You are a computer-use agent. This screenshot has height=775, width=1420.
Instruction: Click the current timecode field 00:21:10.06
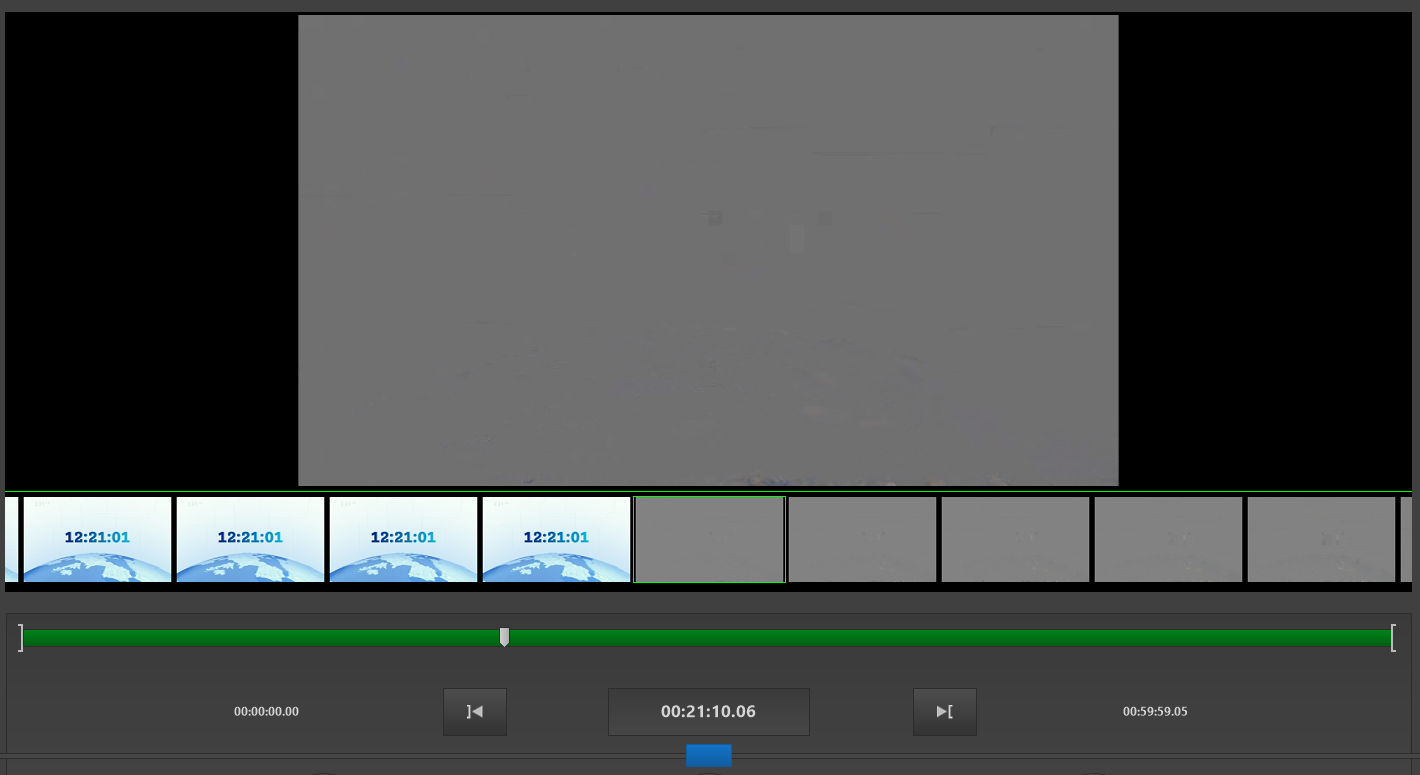click(709, 712)
